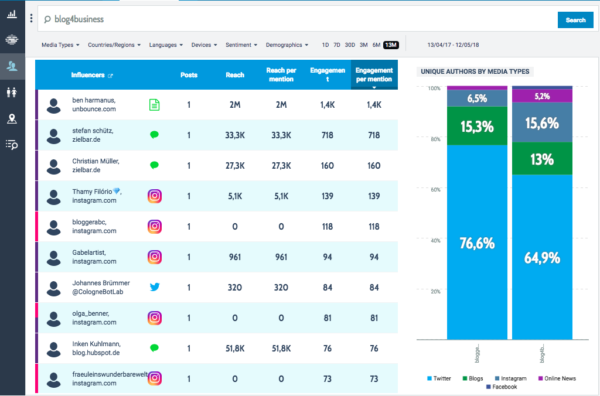Open the Devices dropdown

(204, 45)
